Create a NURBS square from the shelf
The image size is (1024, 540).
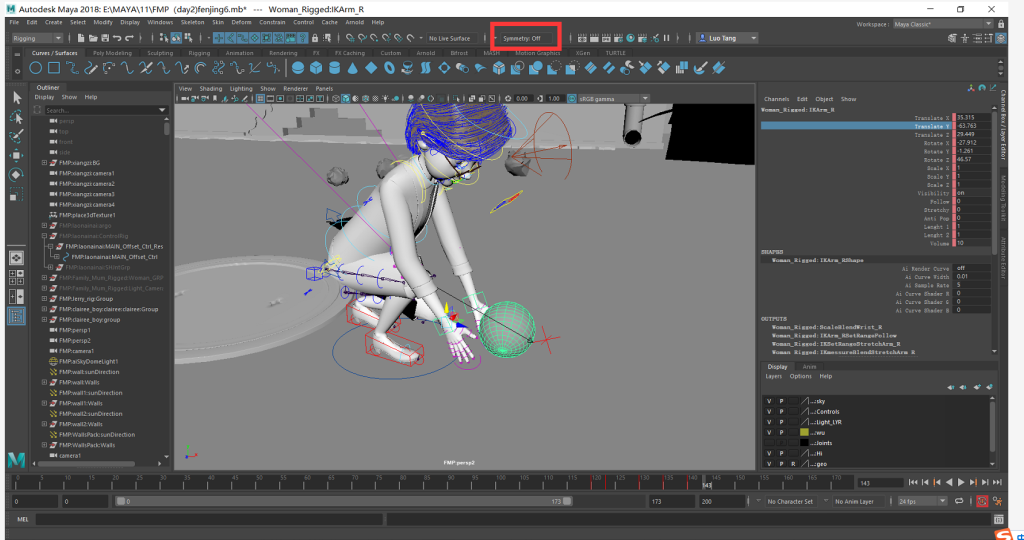pyautogui.click(x=54, y=67)
